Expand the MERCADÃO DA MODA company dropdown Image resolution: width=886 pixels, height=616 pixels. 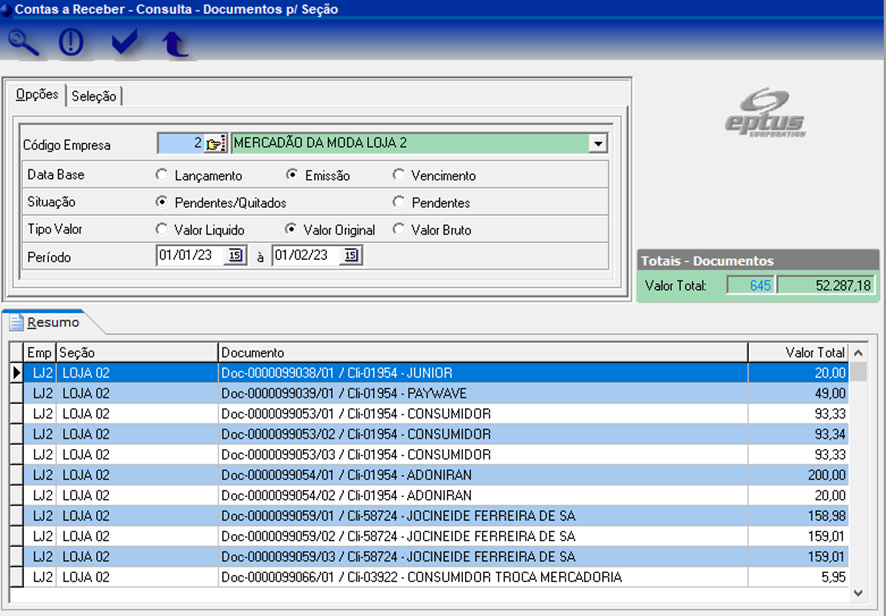(x=597, y=144)
